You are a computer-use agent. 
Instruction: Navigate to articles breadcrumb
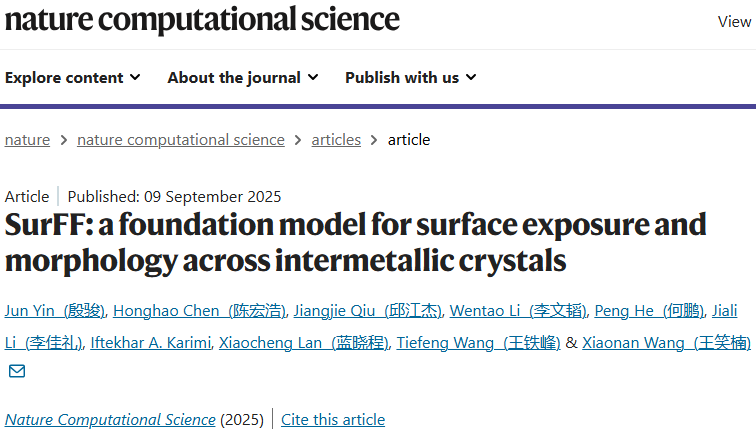tap(336, 139)
